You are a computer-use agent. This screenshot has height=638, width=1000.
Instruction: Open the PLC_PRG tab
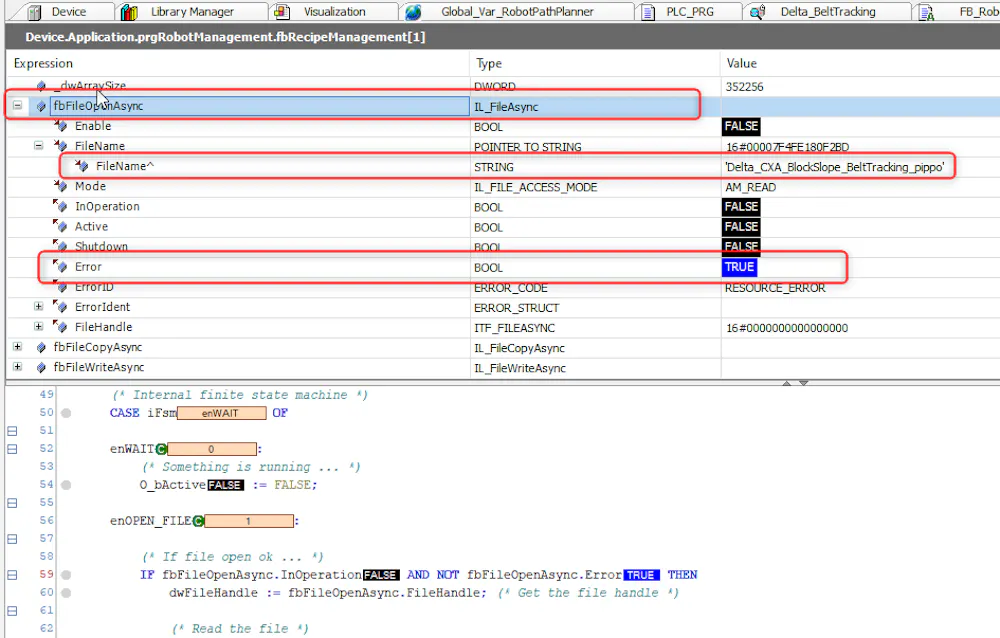click(689, 11)
